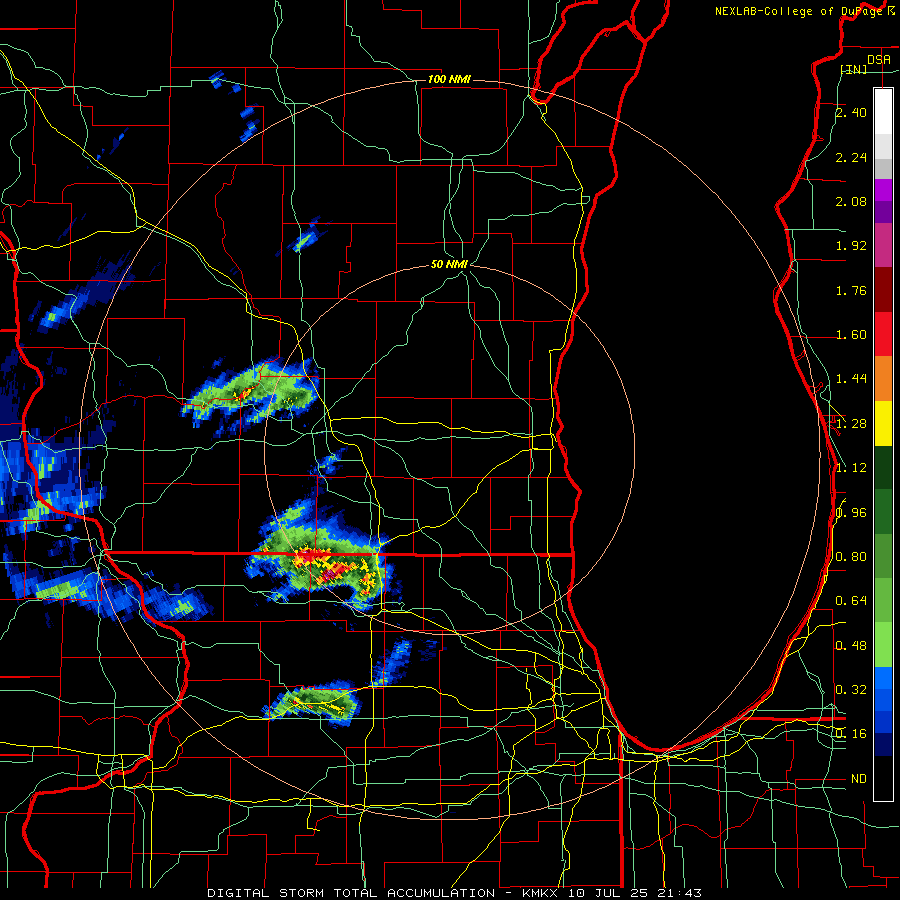Click the 21:43 timestamp in the caption

point(679,893)
